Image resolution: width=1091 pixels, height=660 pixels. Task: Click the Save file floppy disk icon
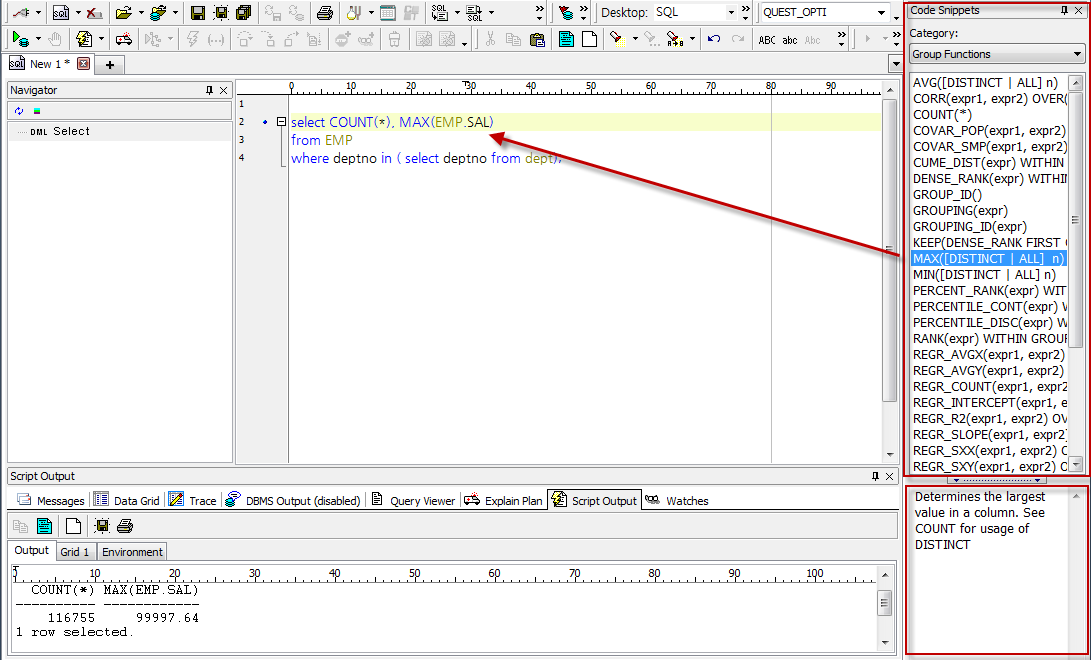point(198,13)
